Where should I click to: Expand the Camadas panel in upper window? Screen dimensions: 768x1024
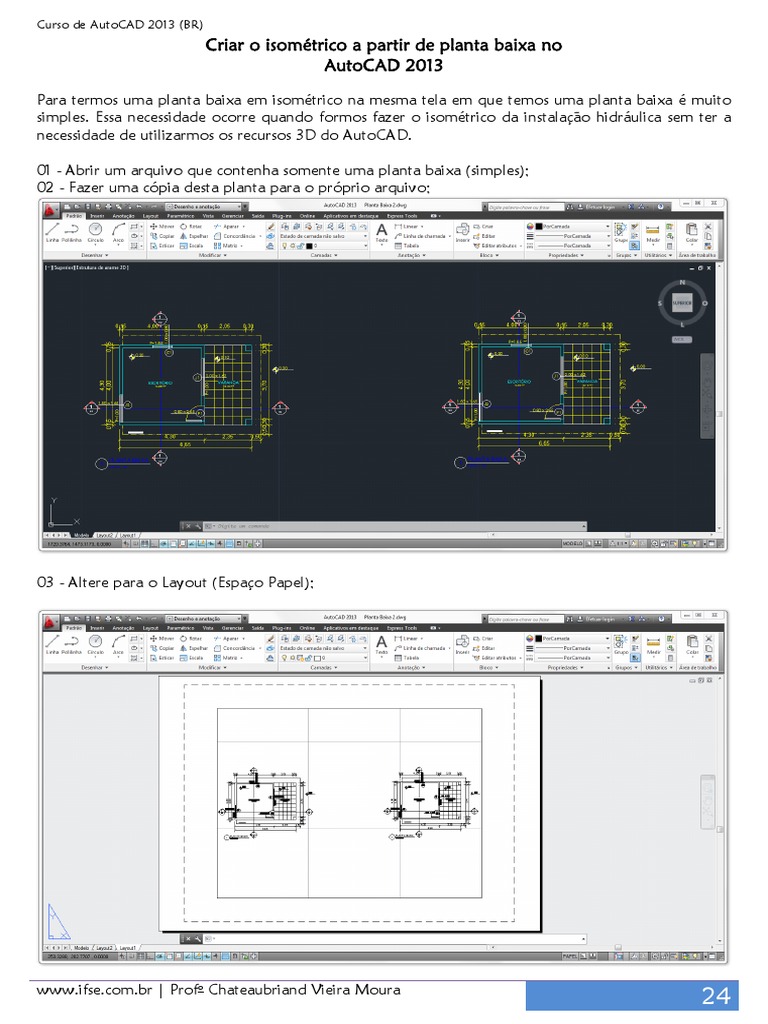(x=324, y=255)
